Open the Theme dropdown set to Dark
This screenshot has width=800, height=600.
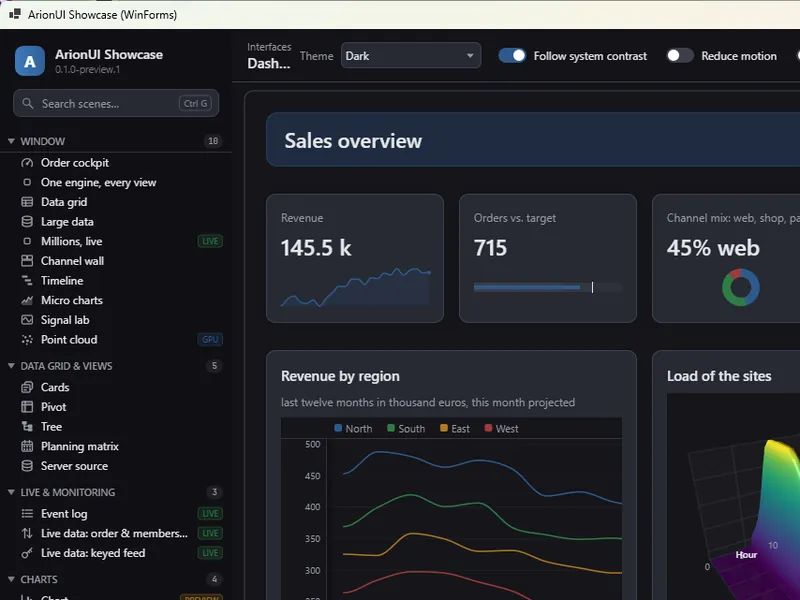411,56
